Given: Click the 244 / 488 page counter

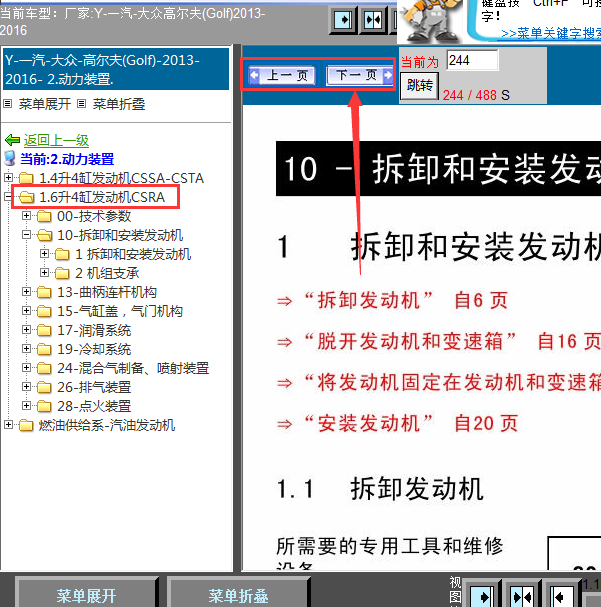Looking at the screenshot, I should [x=469, y=95].
